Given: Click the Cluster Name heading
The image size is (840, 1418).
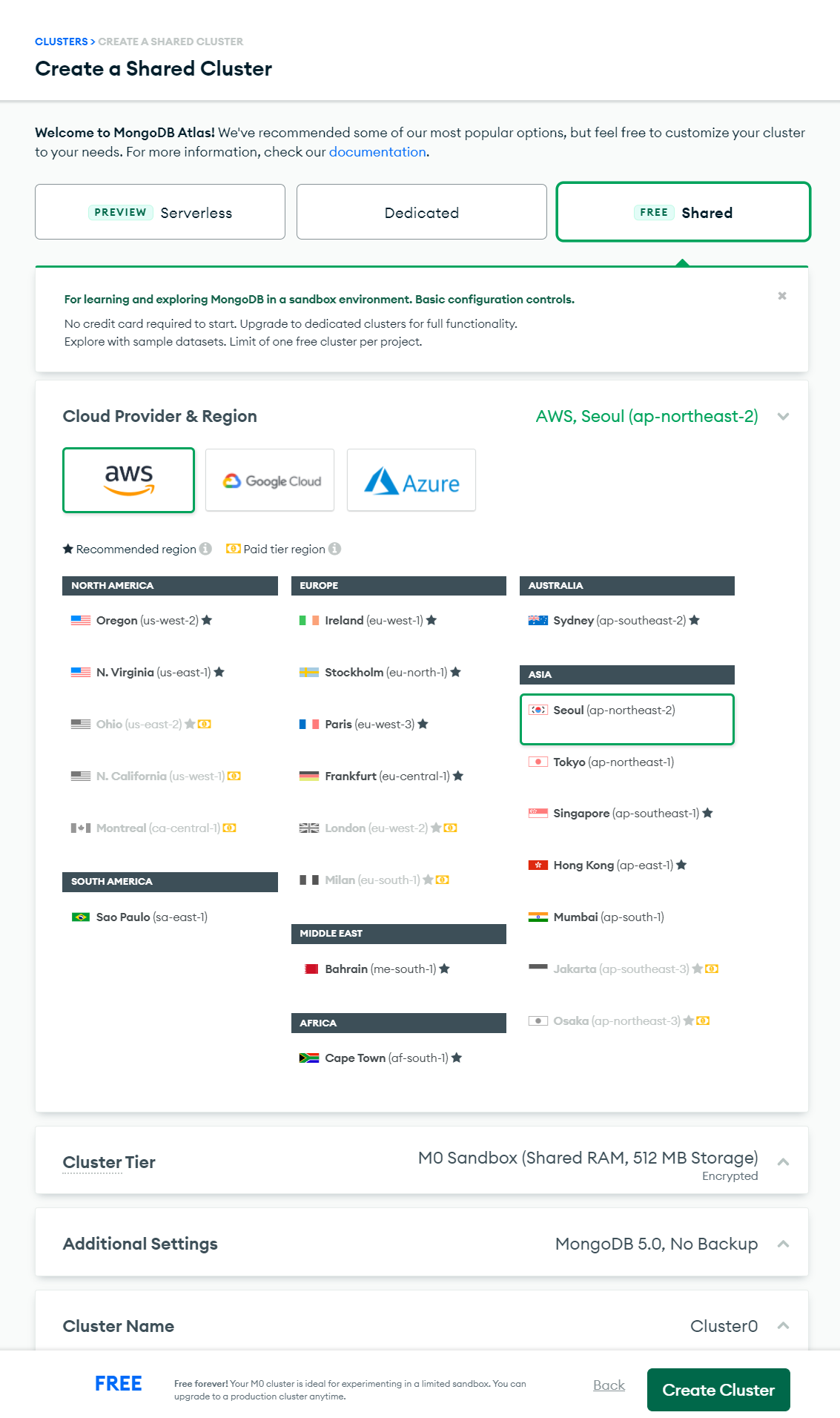Looking at the screenshot, I should click(119, 1326).
